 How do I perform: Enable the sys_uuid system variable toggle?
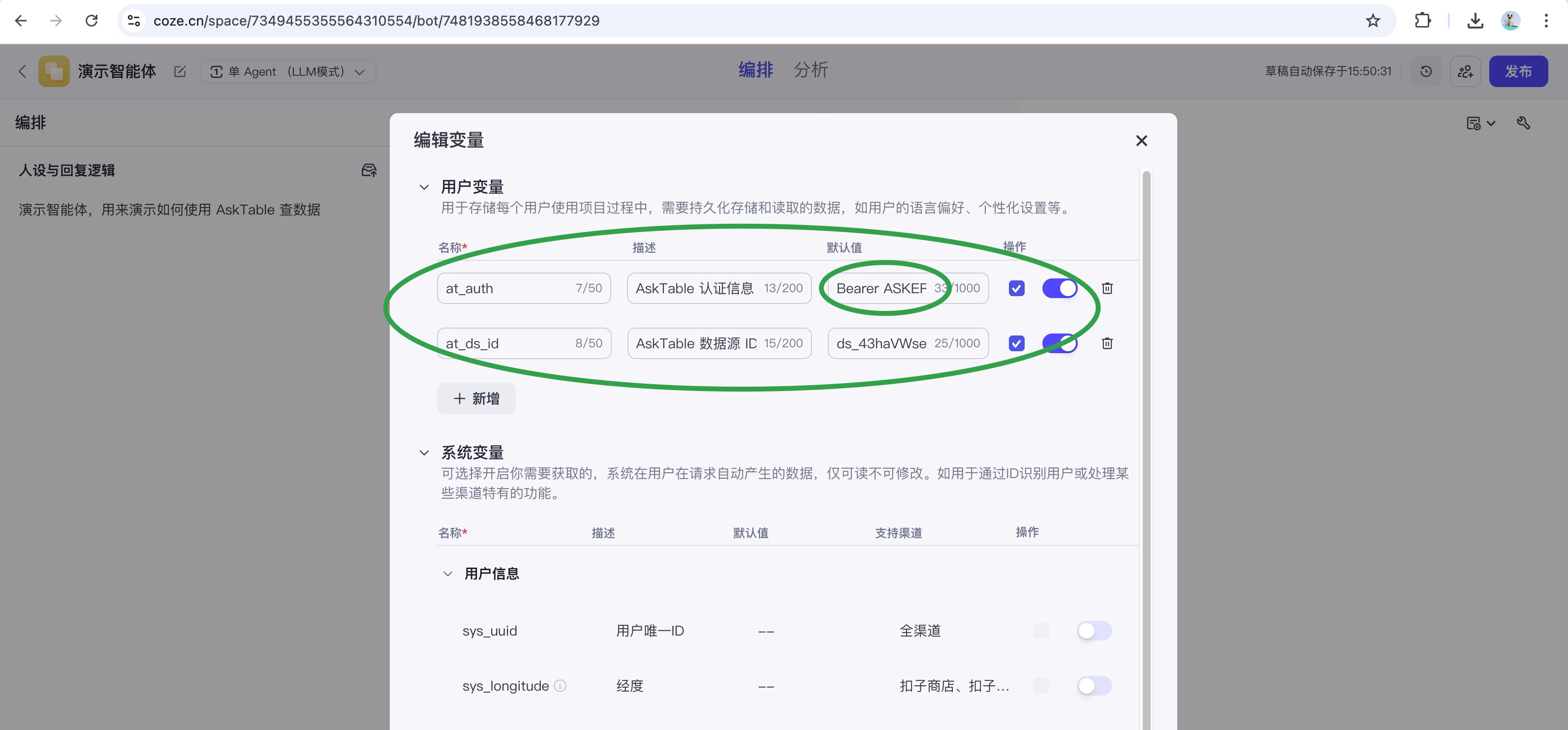click(1094, 631)
